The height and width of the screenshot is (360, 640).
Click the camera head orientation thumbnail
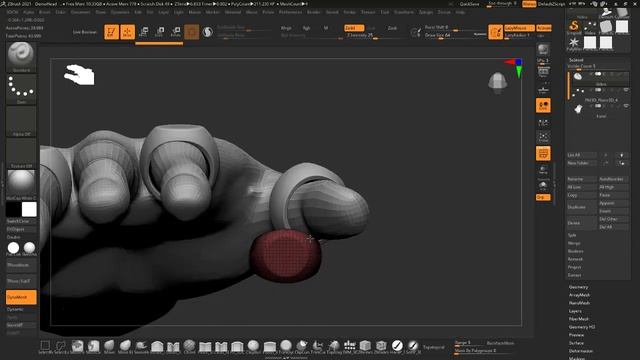click(x=498, y=82)
